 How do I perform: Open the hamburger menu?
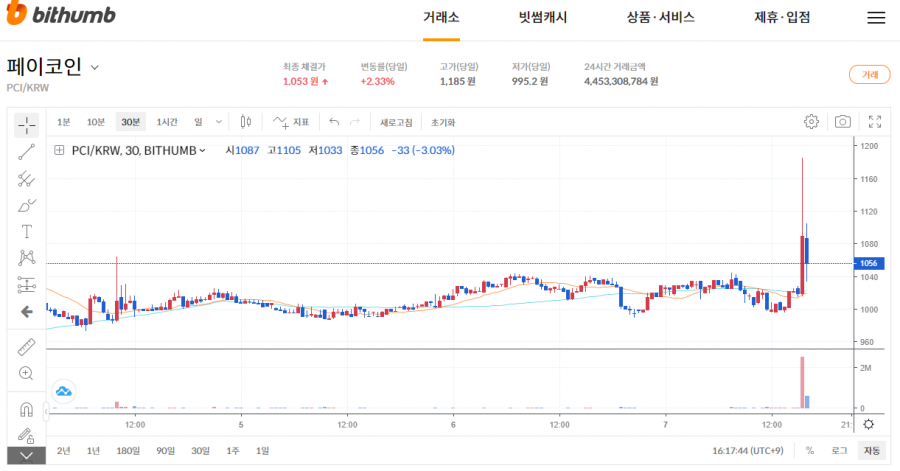[876, 18]
